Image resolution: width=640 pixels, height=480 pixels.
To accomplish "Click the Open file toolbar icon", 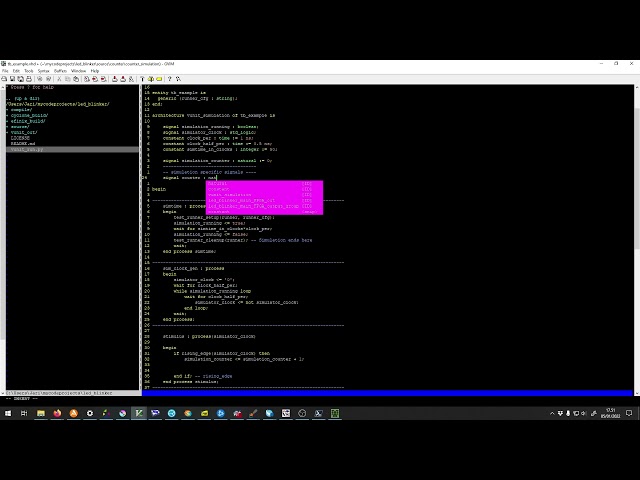I will pyautogui.click(x=4, y=79).
